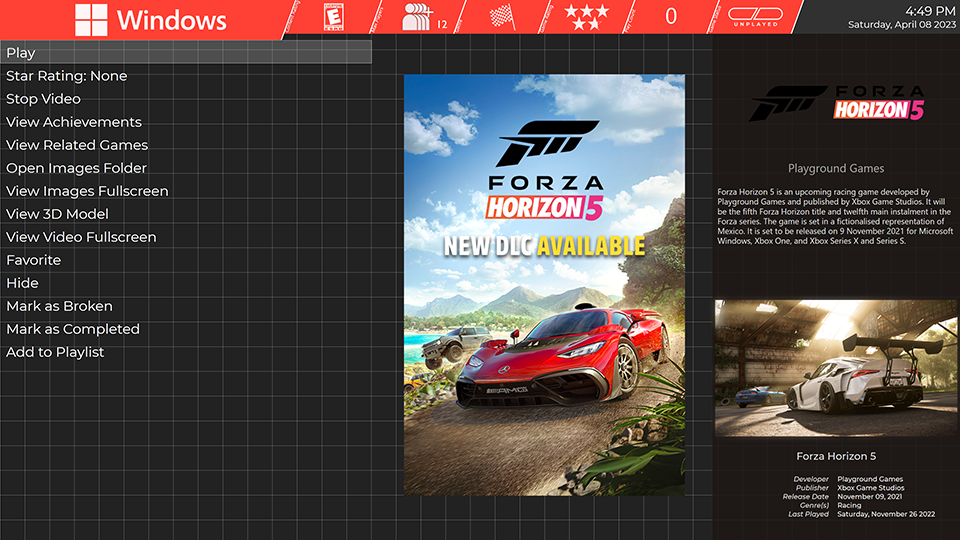Click the Developer value Playground Games
This screenshot has height=540, width=960.
pos(870,479)
